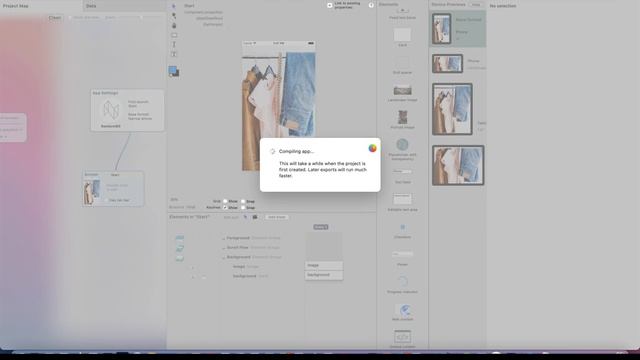Collapse the Foreground element group
This screenshot has width=640, height=360.
click(223, 238)
